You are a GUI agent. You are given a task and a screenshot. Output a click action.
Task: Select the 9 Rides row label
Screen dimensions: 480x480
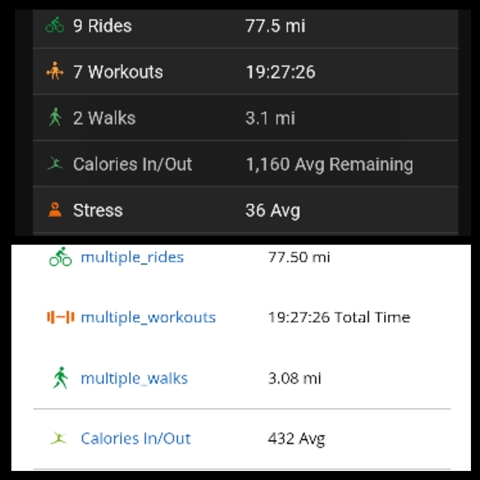102,26
